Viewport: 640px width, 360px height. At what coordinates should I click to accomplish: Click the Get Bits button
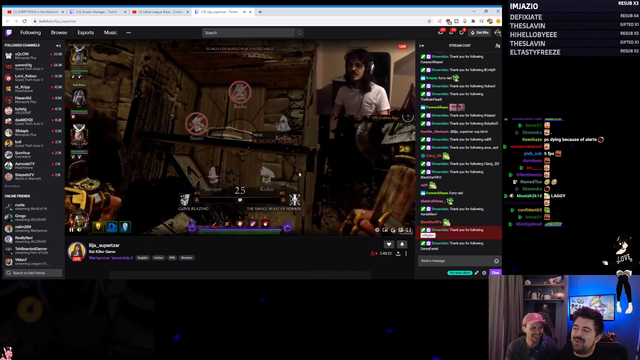pos(480,33)
